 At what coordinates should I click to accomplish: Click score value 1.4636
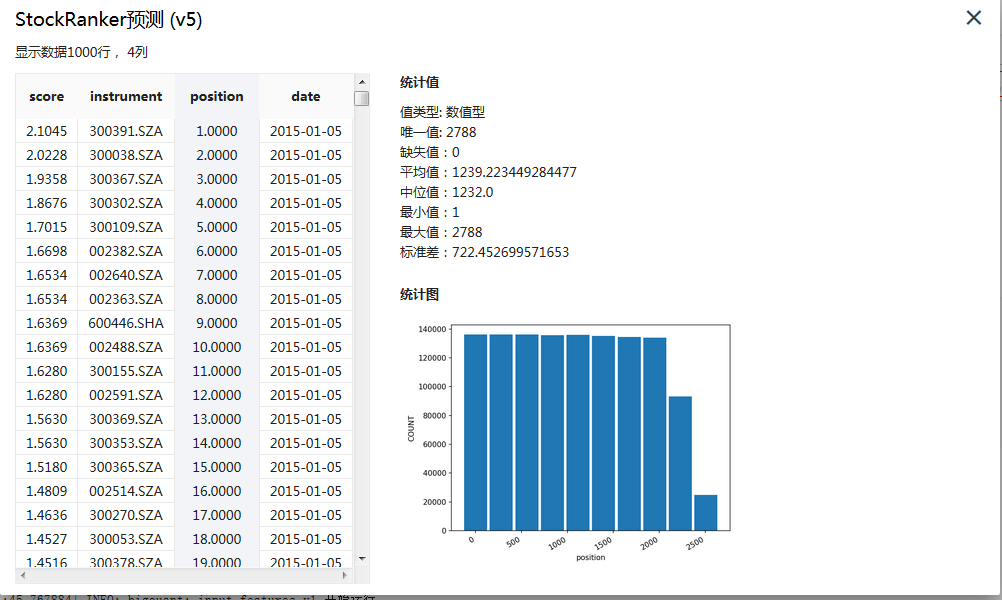[47, 515]
